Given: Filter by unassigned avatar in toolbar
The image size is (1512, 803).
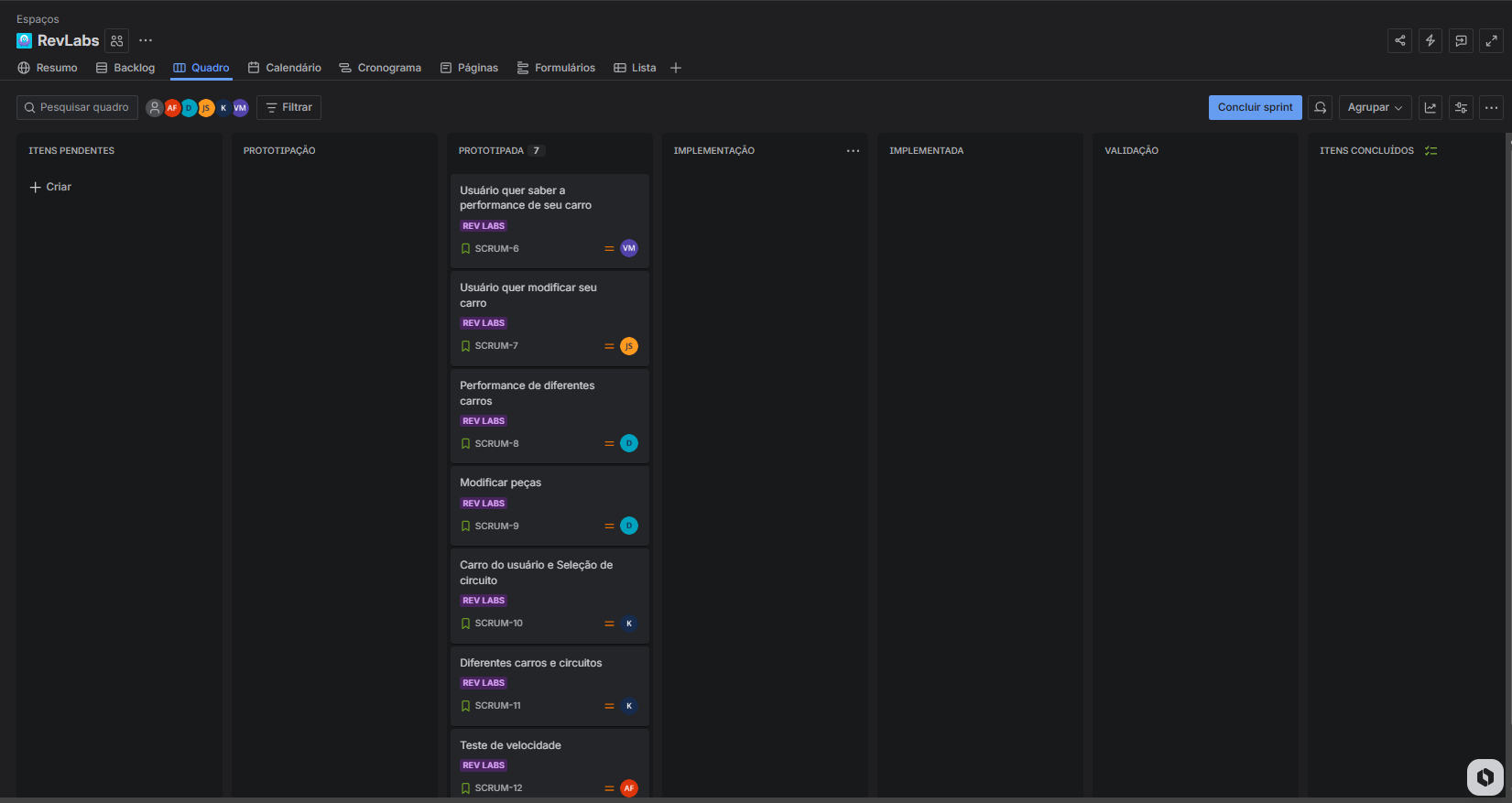Looking at the screenshot, I should pos(155,108).
